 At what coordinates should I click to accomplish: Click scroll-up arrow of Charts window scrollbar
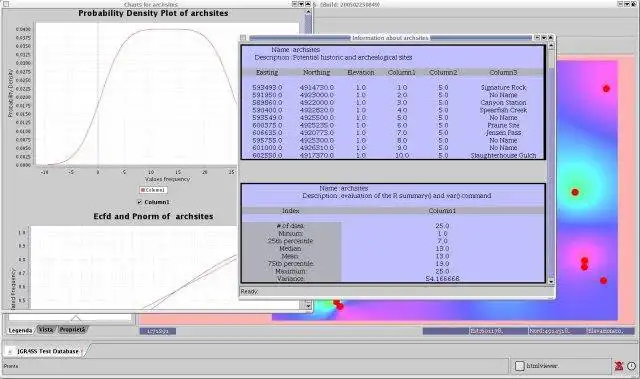click(x=308, y=12)
